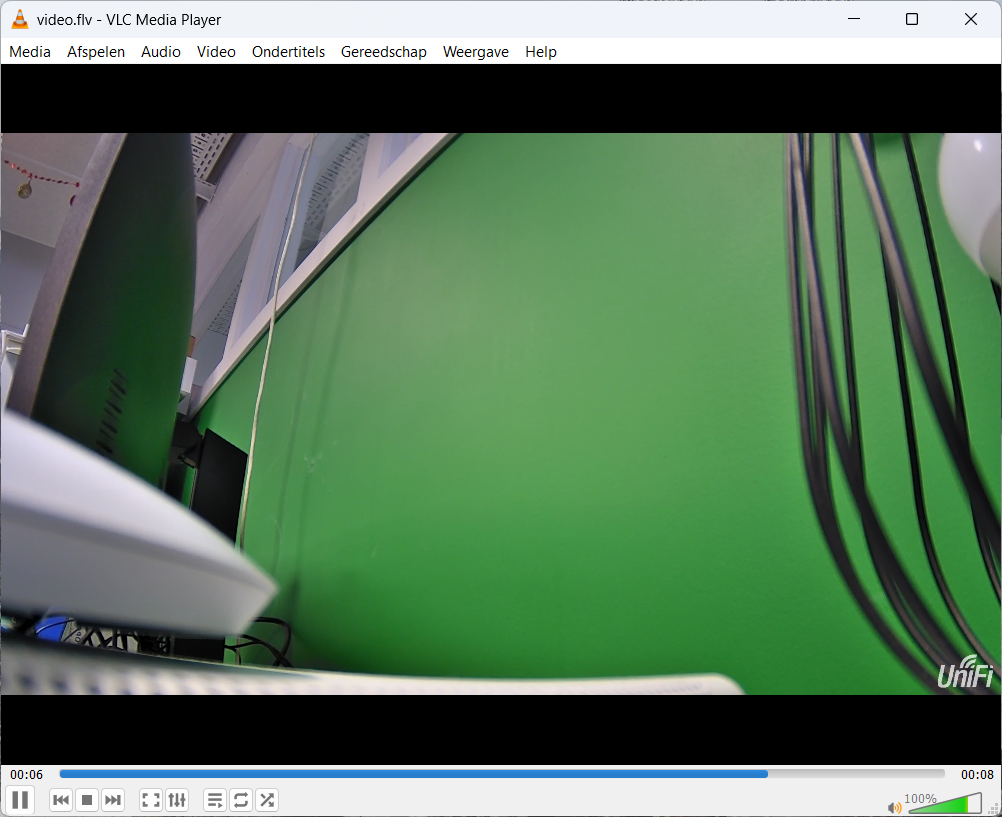Stop playback with the stop button

pyautogui.click(x=87, y=800)
